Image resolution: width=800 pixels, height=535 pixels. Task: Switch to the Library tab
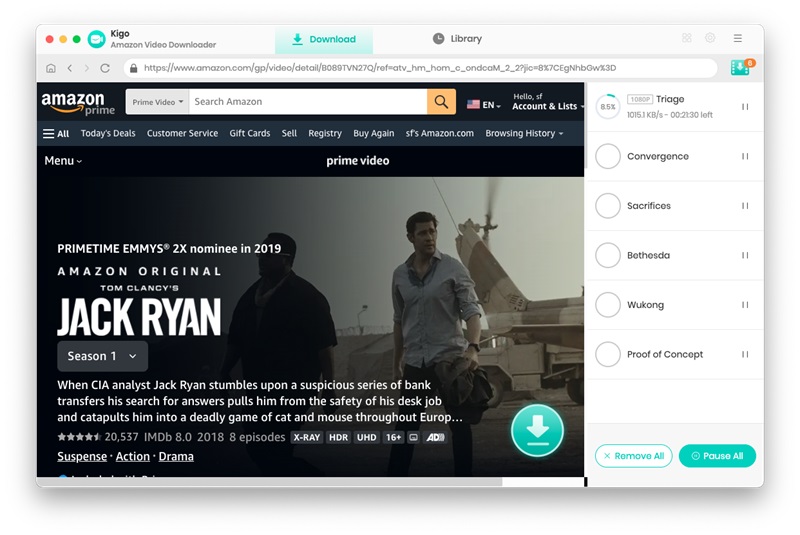point(458,39)
